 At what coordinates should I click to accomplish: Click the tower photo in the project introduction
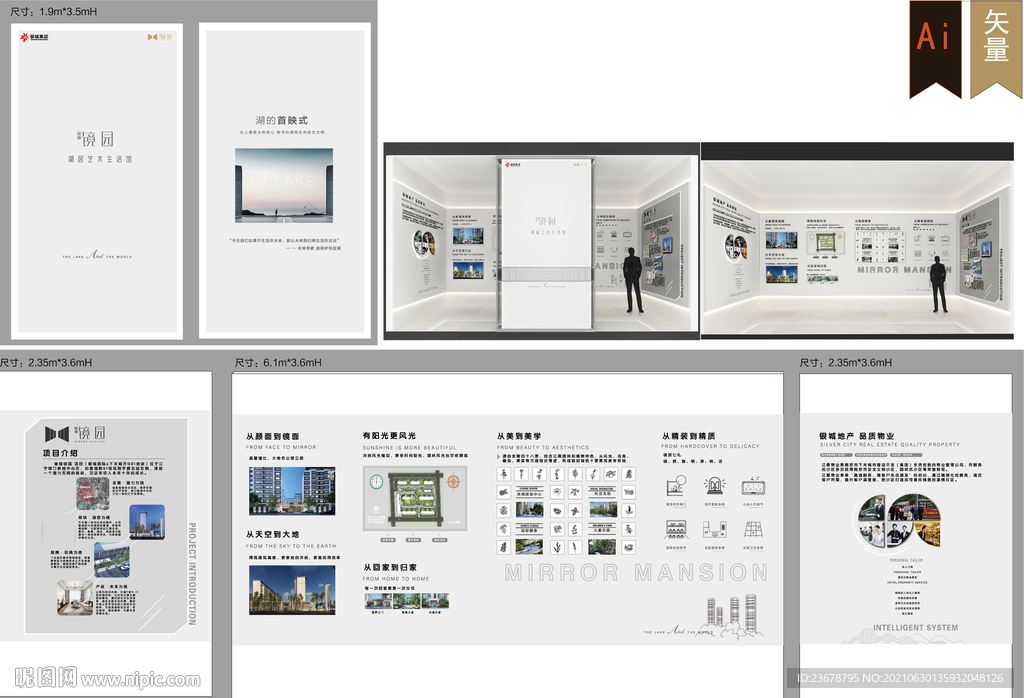point(147,522)
